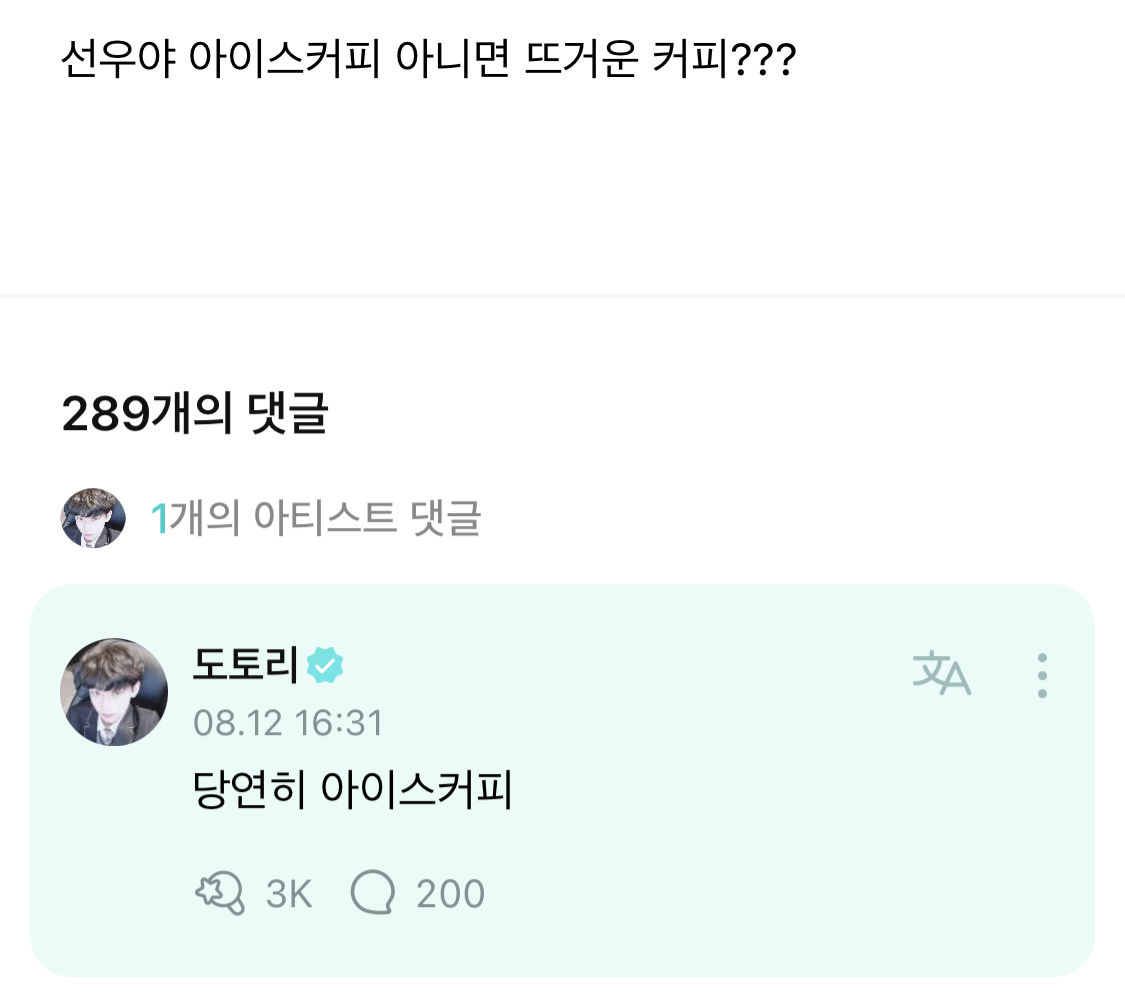Open the 도토리 username profile link
The width and height of the screenshot is (1125, 995).
point(245,665)
